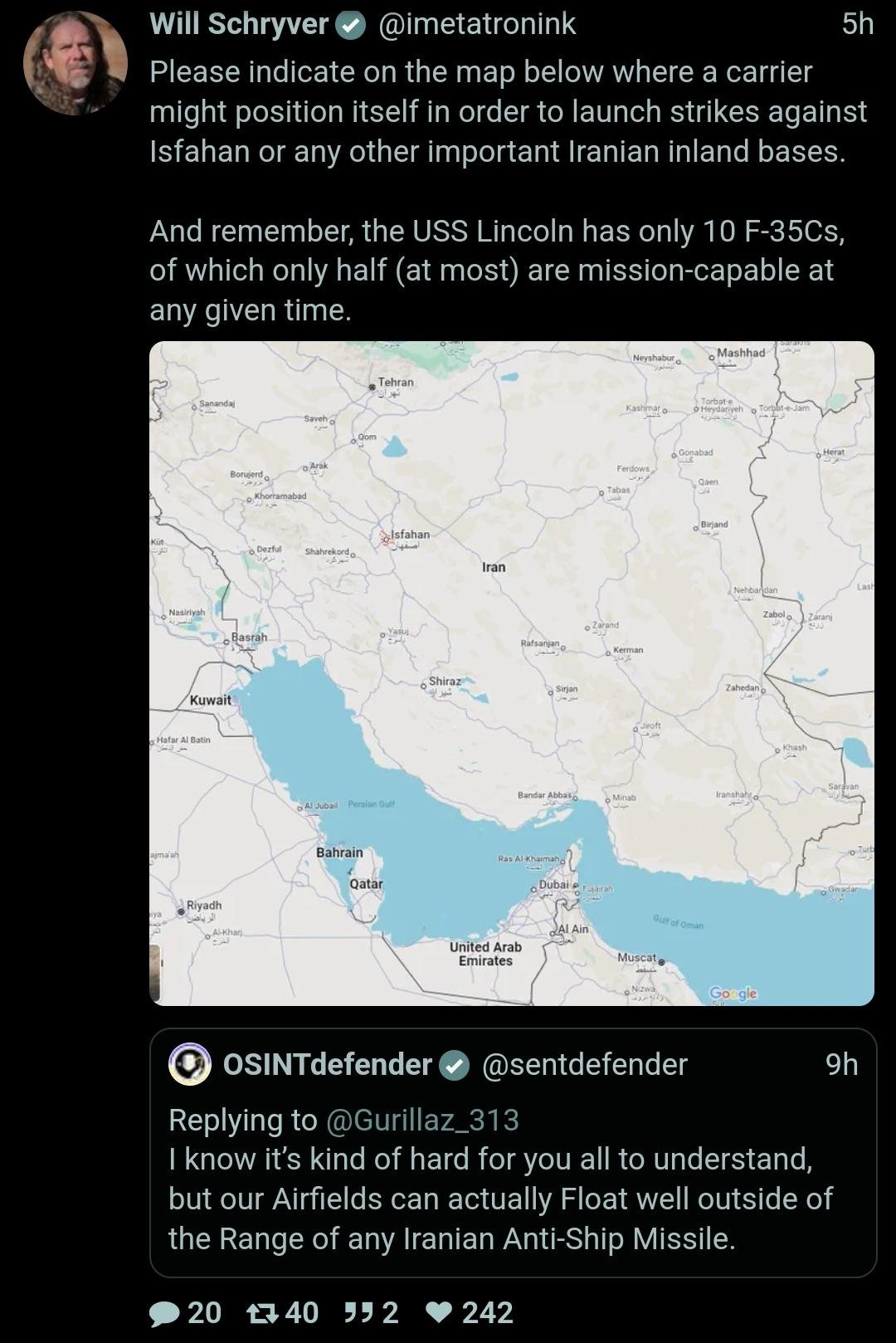
Task: Click the 5h post timestamp
Action: (857, 24)
